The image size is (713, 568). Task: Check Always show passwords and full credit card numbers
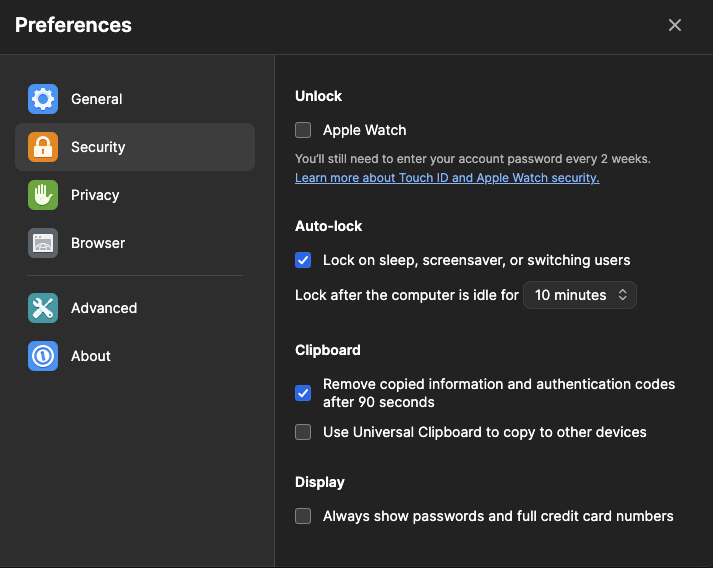[303, 516]
